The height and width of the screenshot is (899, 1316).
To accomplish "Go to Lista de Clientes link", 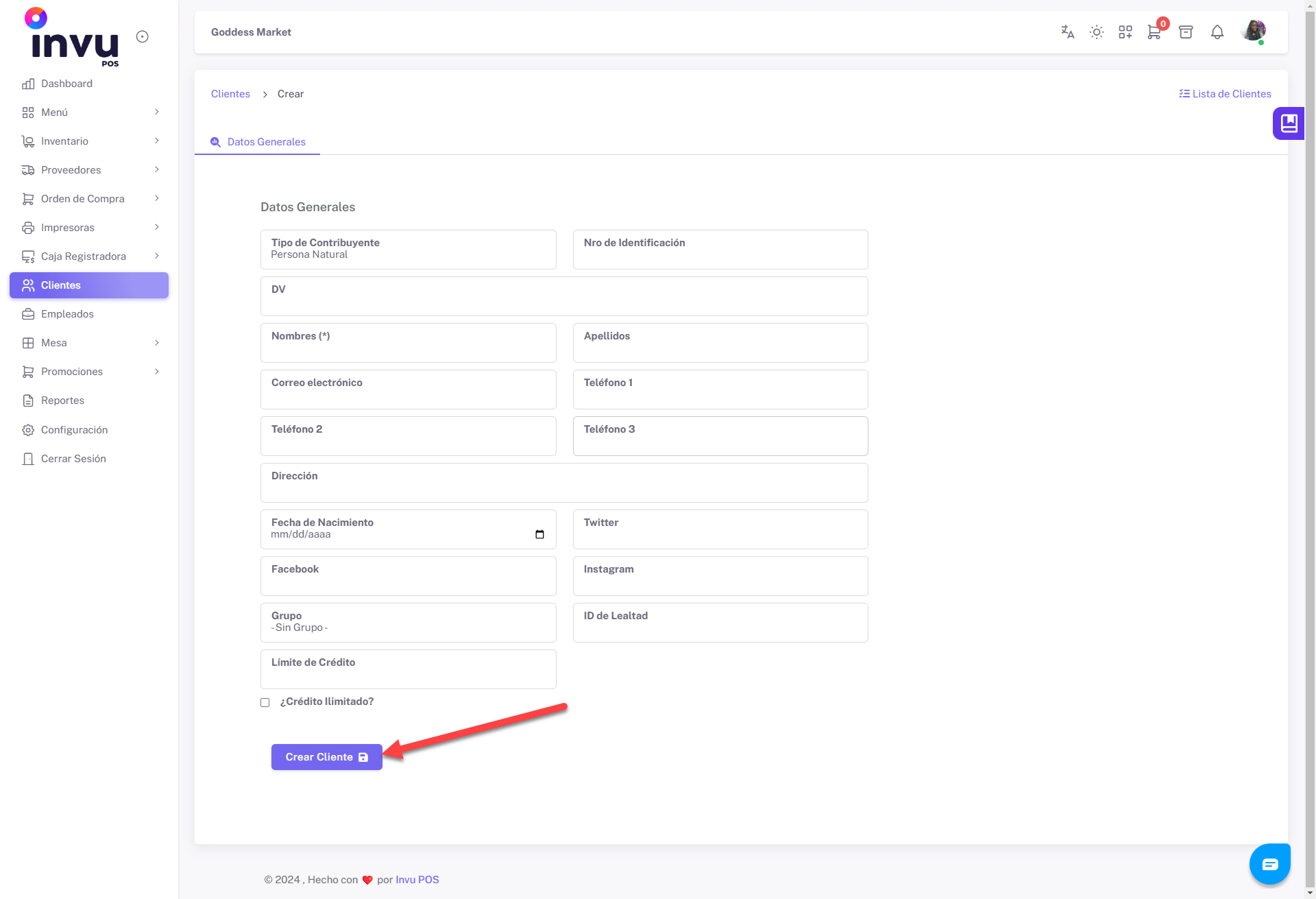I will (x=1225, y=94).
